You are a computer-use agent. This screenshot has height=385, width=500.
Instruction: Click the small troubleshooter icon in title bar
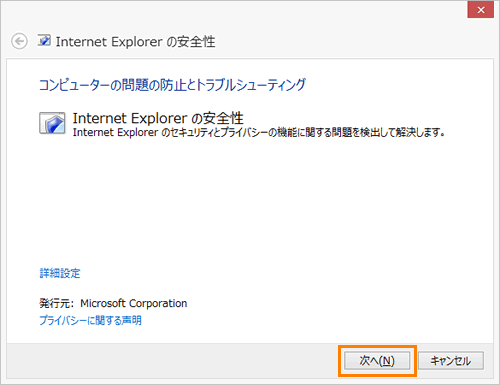coord(44,40)
